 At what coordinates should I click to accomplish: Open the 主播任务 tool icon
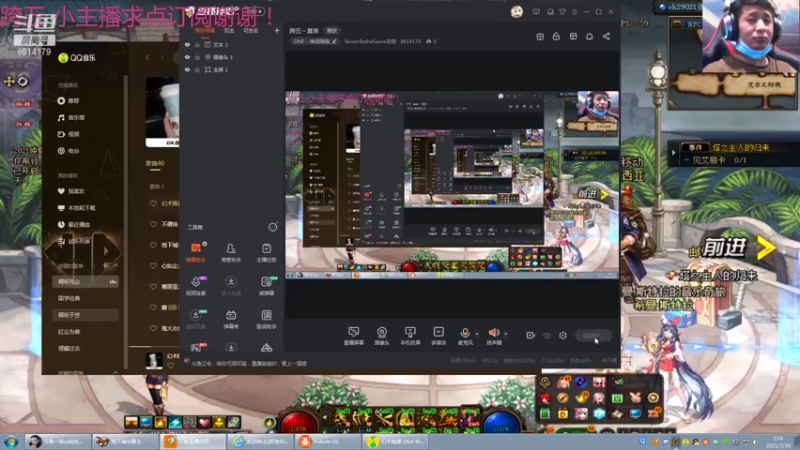tap(266, 253)
